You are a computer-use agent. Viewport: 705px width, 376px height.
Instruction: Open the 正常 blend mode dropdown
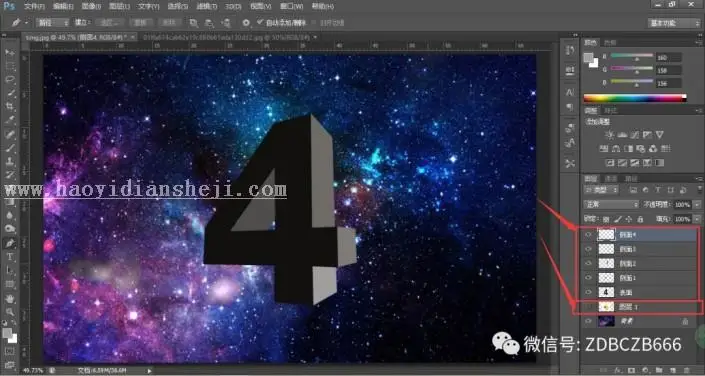pyautogui.click(x=611, y=205)
